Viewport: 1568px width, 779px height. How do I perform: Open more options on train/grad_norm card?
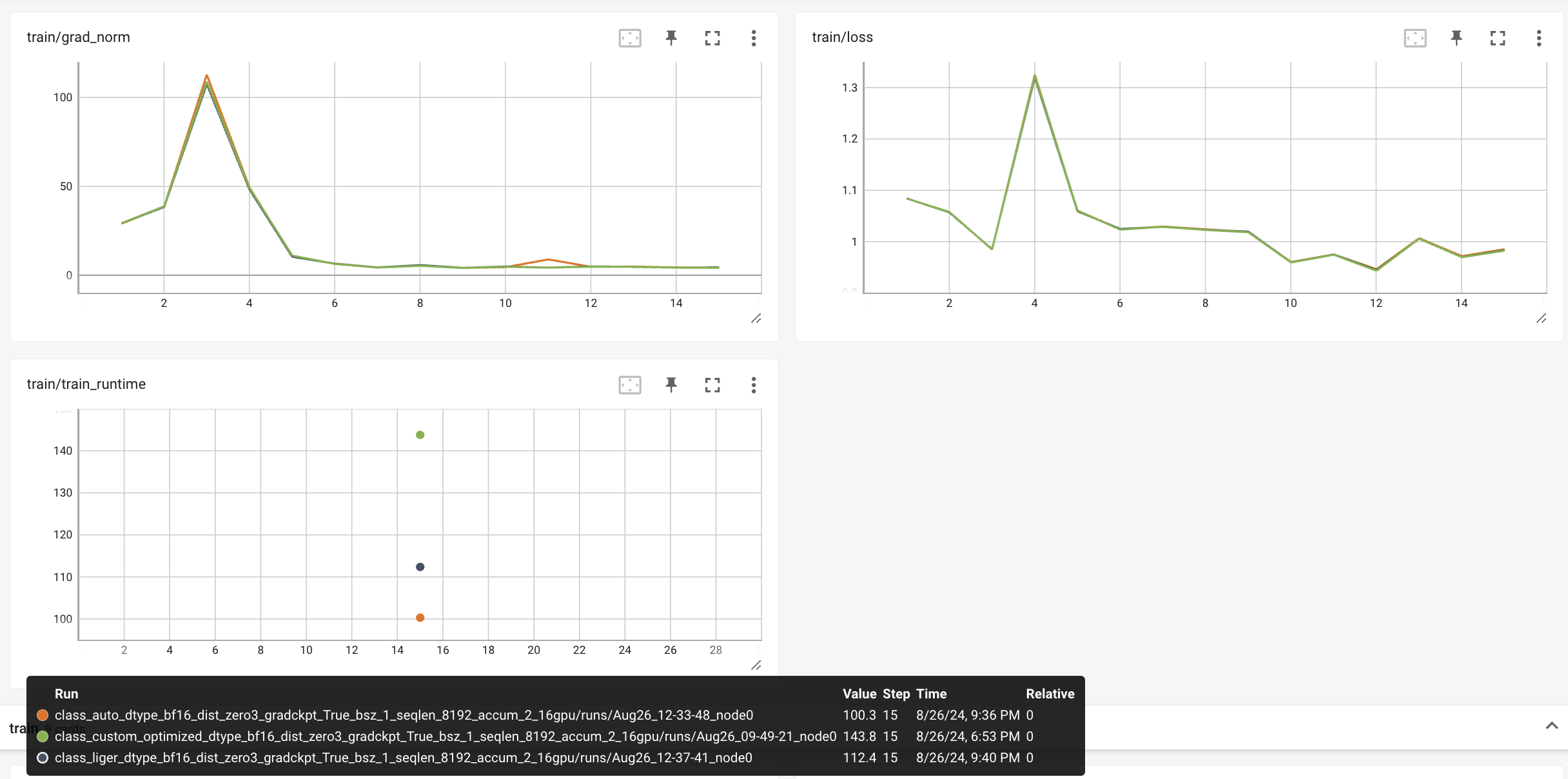753,38
